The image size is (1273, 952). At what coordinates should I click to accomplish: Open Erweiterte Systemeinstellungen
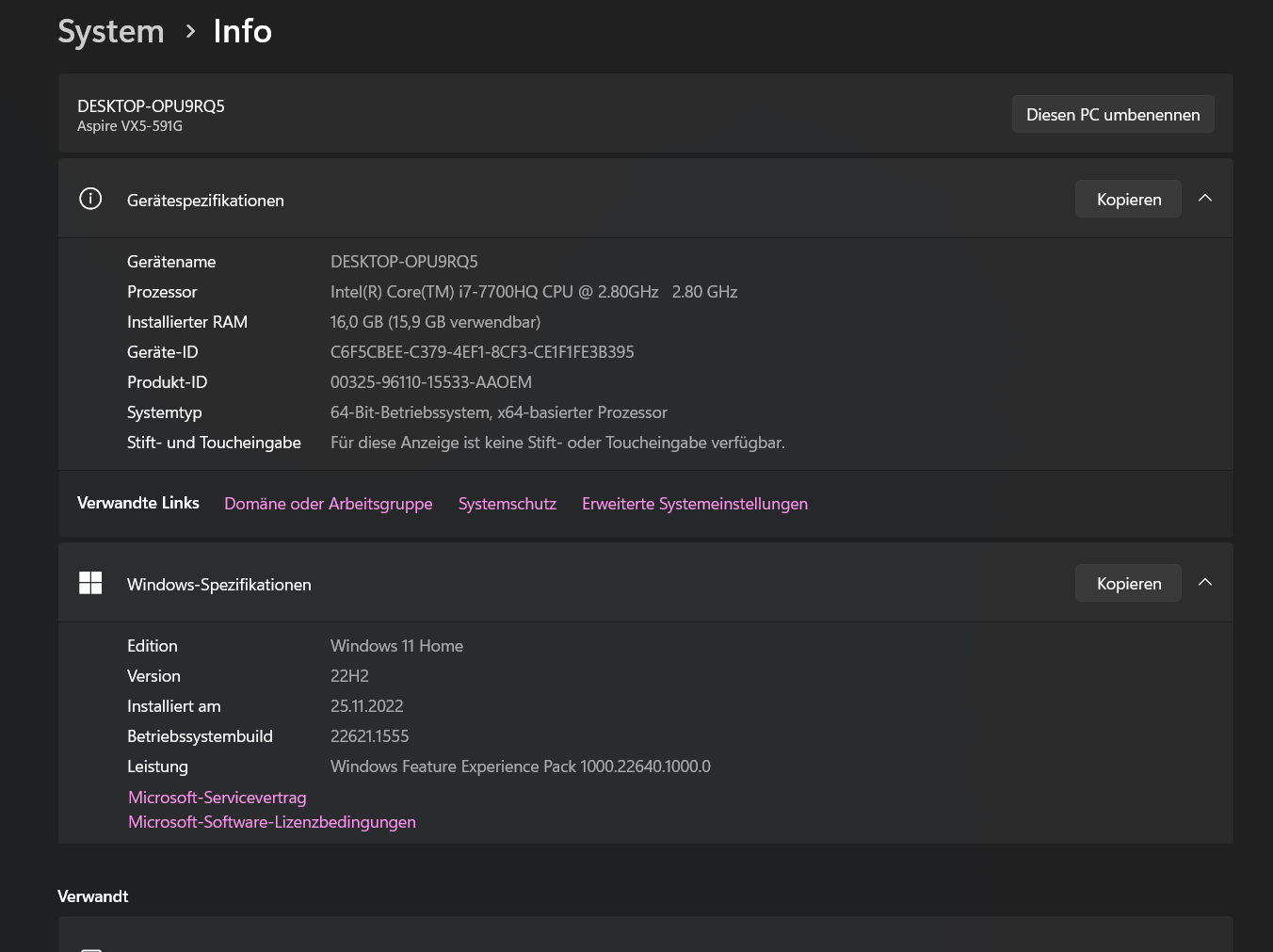(x=694, y=504)
